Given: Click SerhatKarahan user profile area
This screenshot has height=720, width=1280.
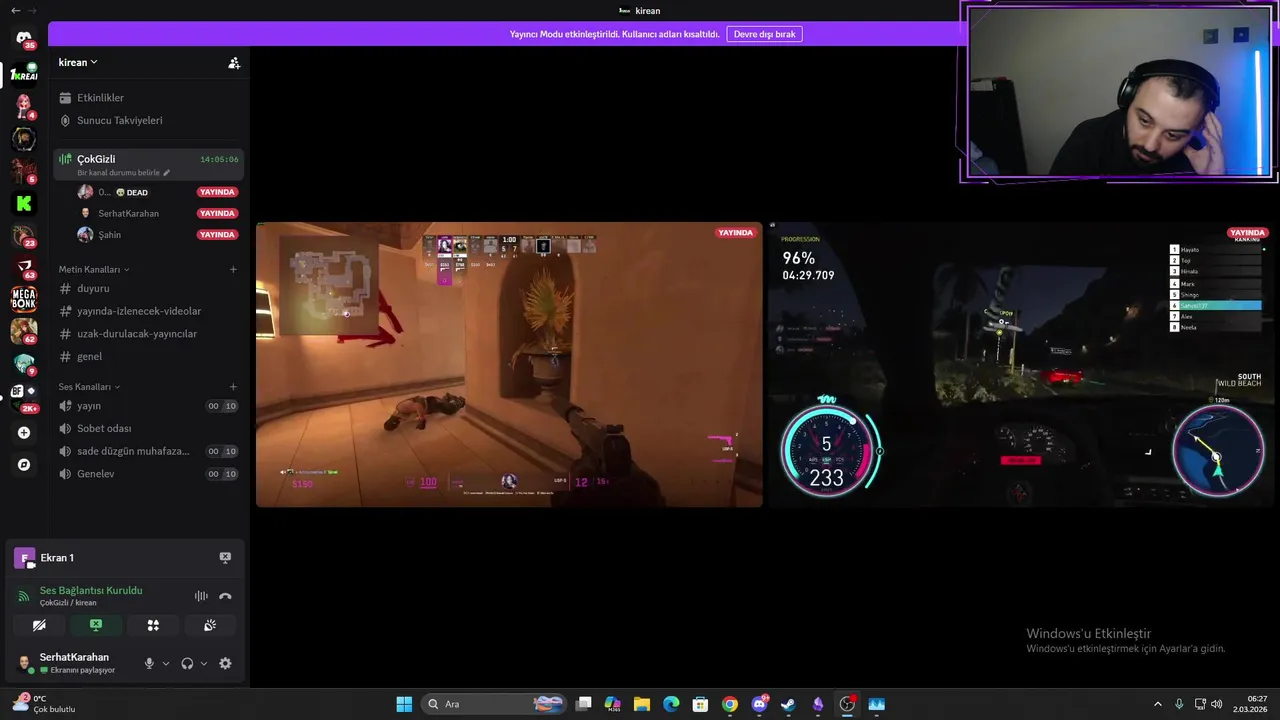Looking at the screenshot, I should coord(73,663).
